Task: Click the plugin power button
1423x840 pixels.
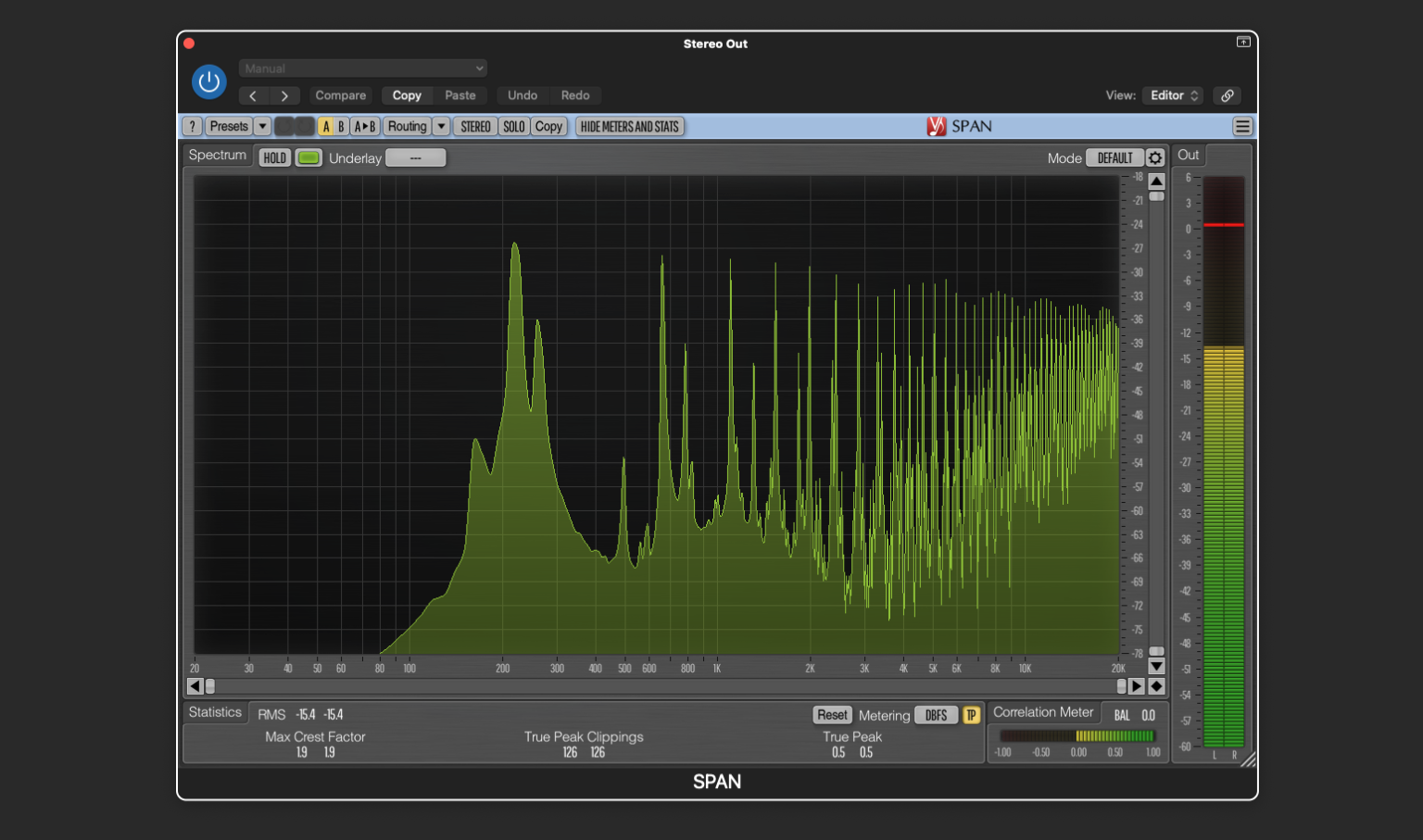Action: (x=209, y=81)
